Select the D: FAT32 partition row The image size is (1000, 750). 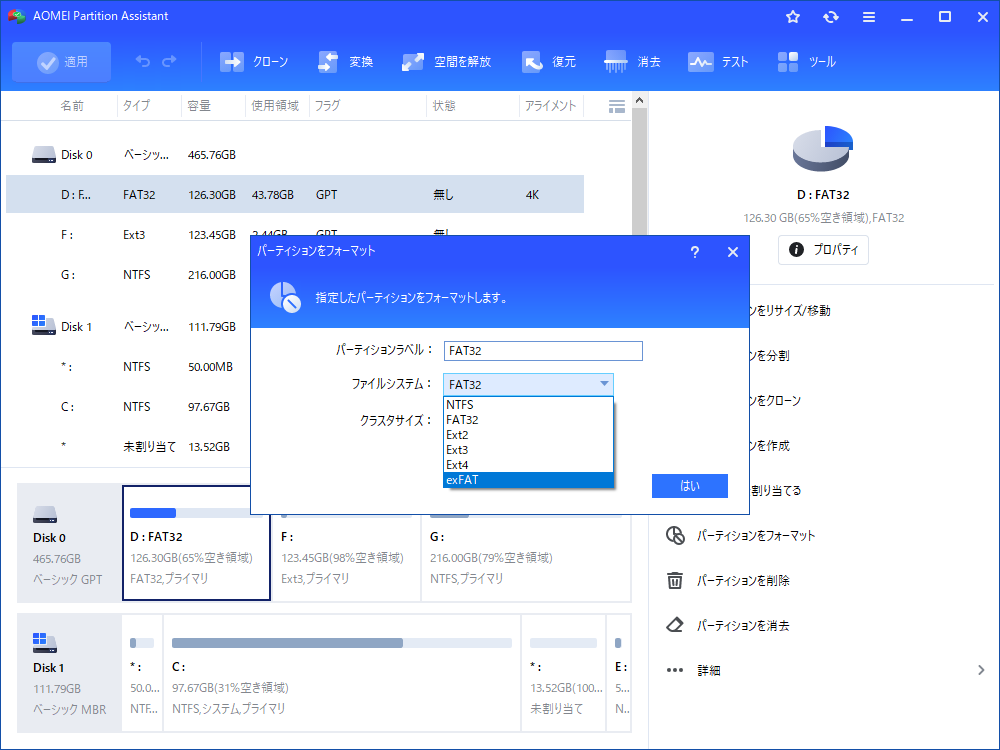pos(295,194)
